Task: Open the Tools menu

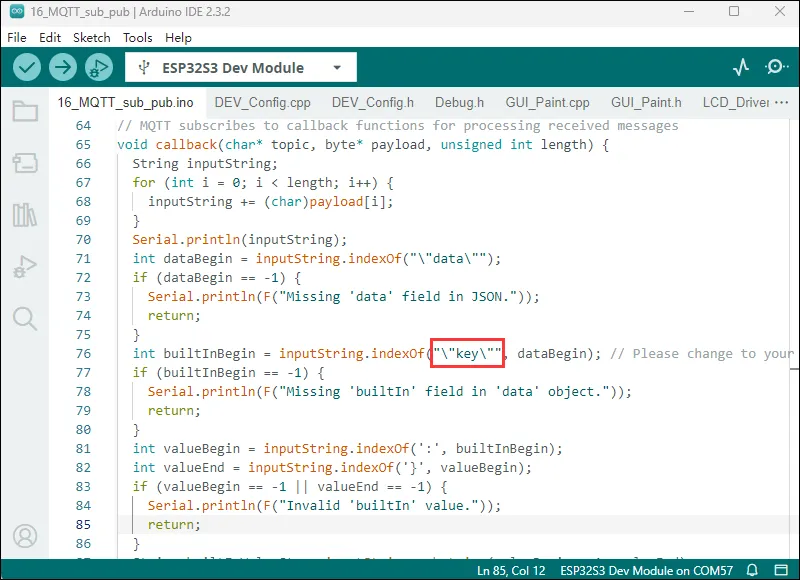Action: click(x=137, y=37)
